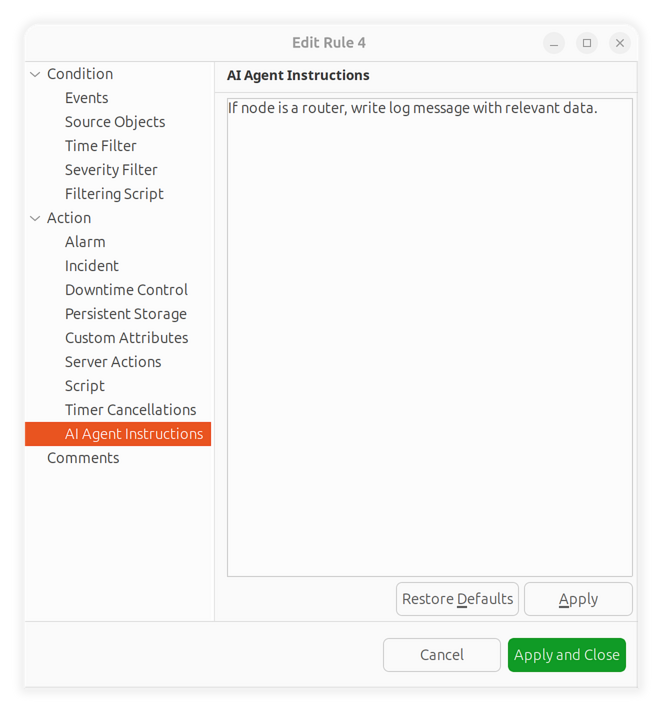Open Severity Filter page
The image size is (663, 713).
[x=111, y=170]
